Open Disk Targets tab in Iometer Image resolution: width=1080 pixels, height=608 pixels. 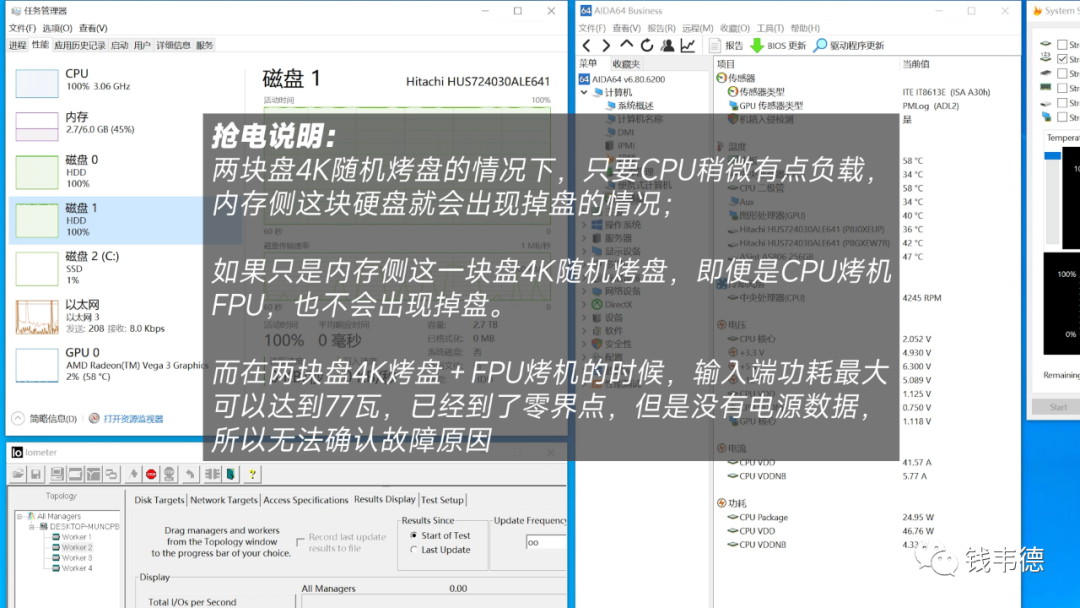click(159, 500)
